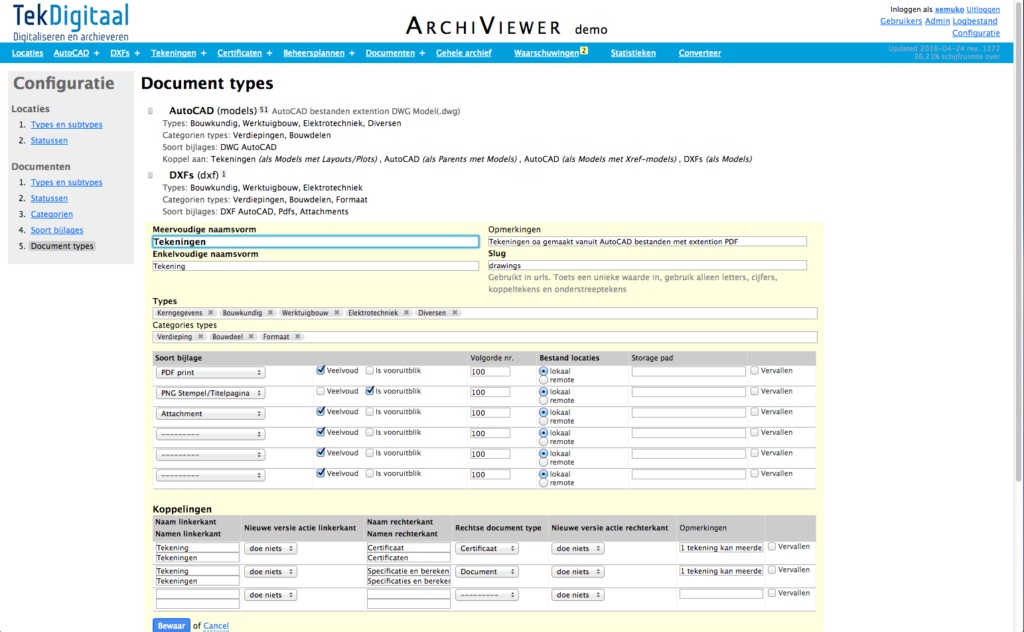Open the Admin link
Screen dimensions: 1024x632
[x=937, y=21]
